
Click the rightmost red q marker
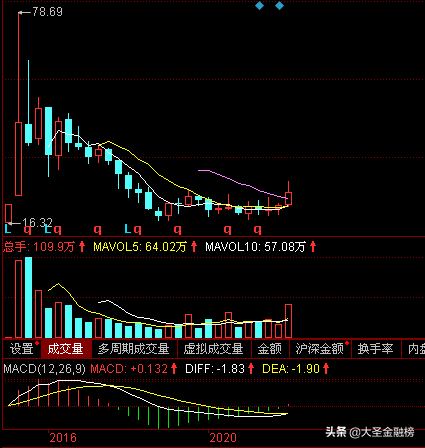(258, 229)
